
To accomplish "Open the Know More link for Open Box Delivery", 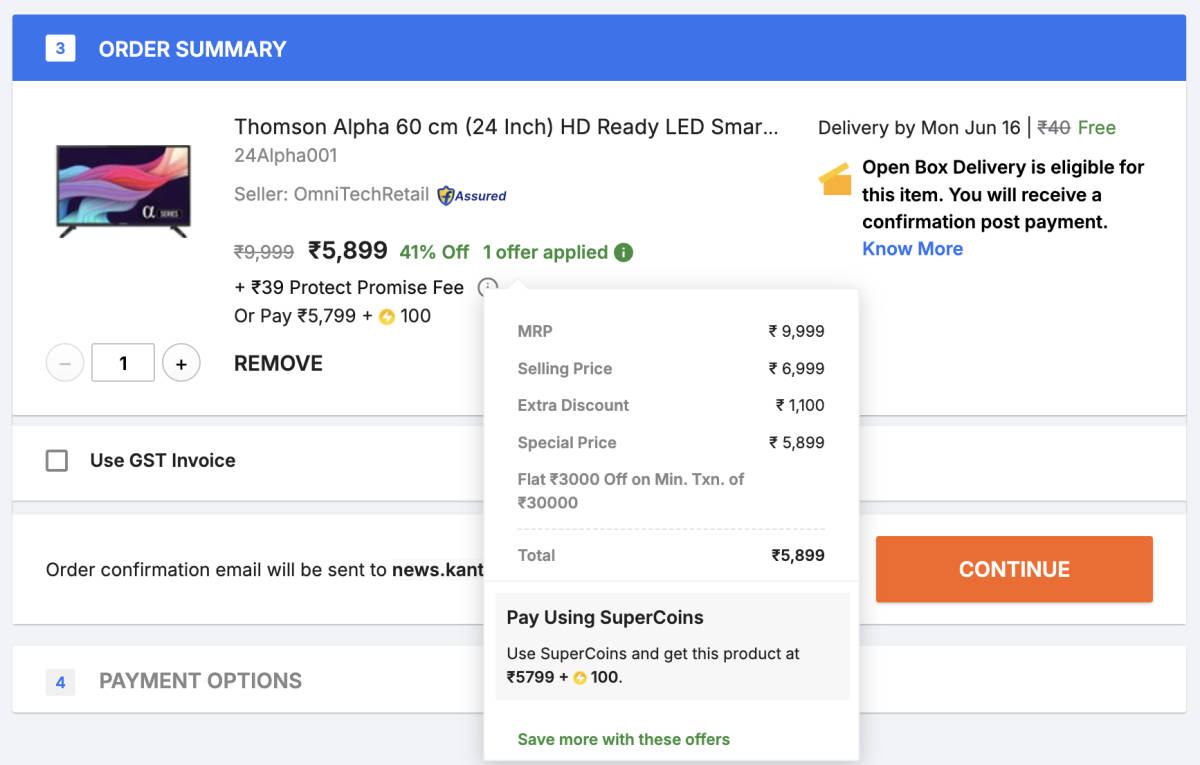I will point(912,249).
